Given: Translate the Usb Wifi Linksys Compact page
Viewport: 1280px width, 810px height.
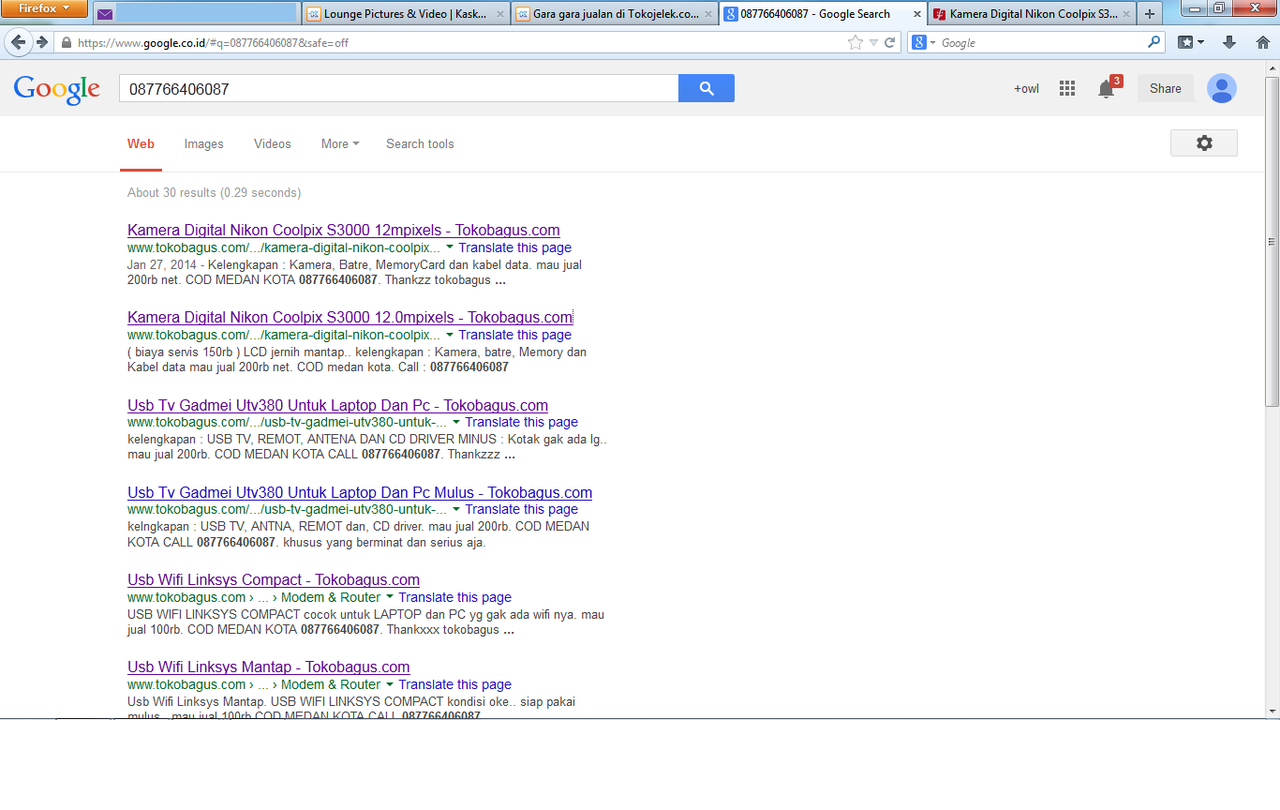Looking at the screenshot, I should pos(455,597).
